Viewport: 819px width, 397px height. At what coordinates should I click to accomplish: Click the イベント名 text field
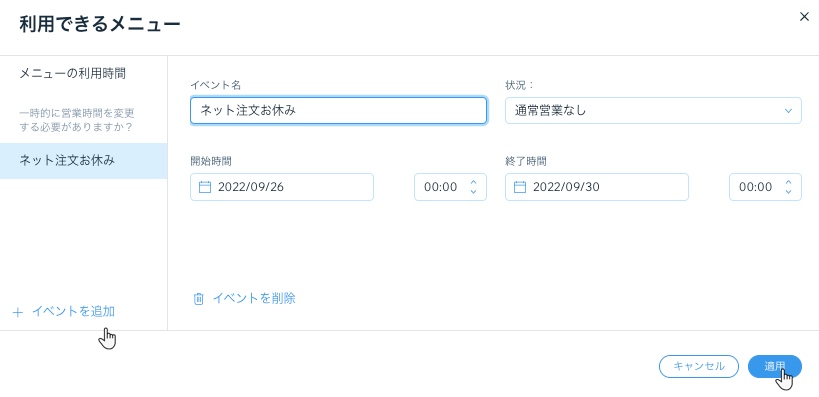(338, 110)
